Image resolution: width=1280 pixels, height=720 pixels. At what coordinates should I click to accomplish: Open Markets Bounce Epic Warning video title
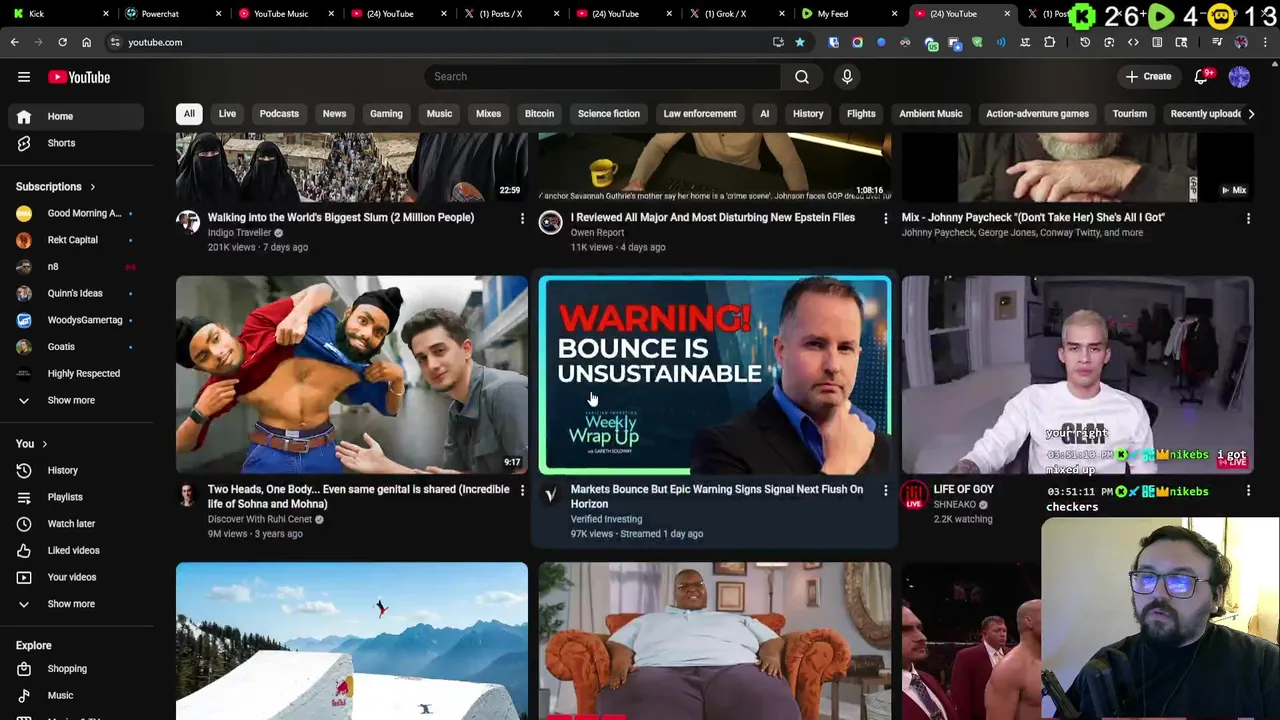[717, 497]
